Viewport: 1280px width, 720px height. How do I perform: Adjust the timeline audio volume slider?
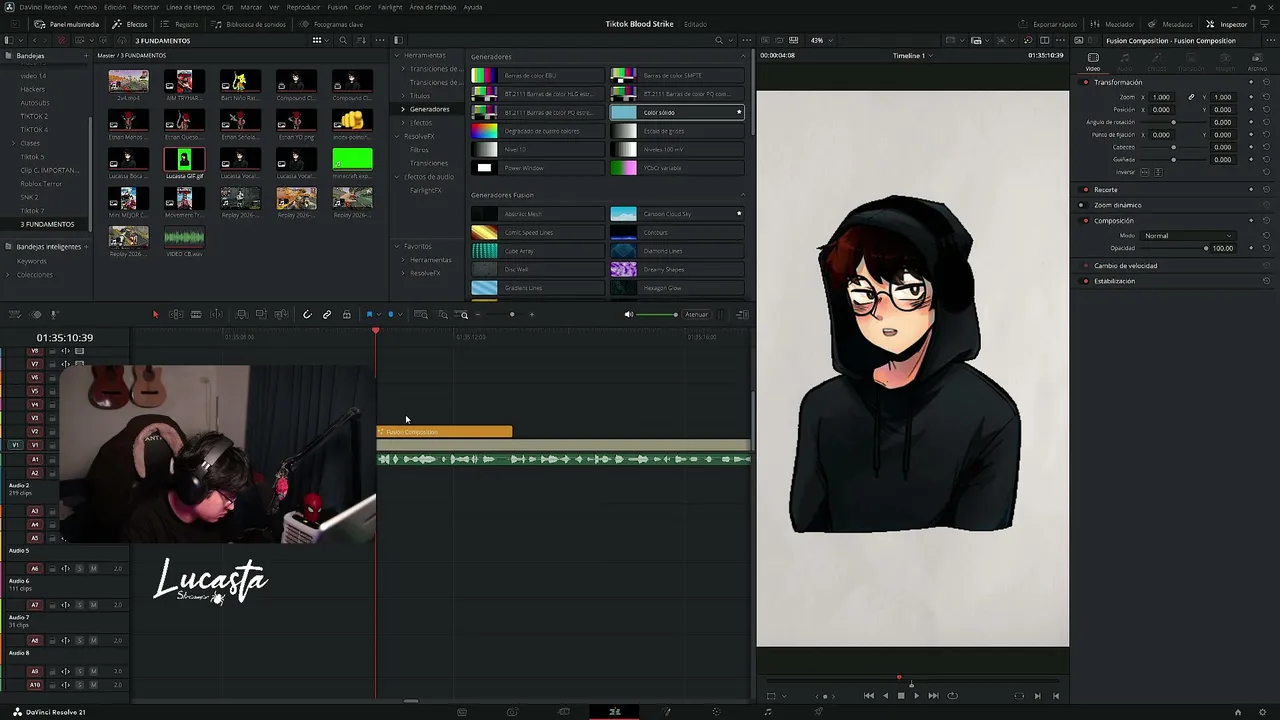point(657,315)
